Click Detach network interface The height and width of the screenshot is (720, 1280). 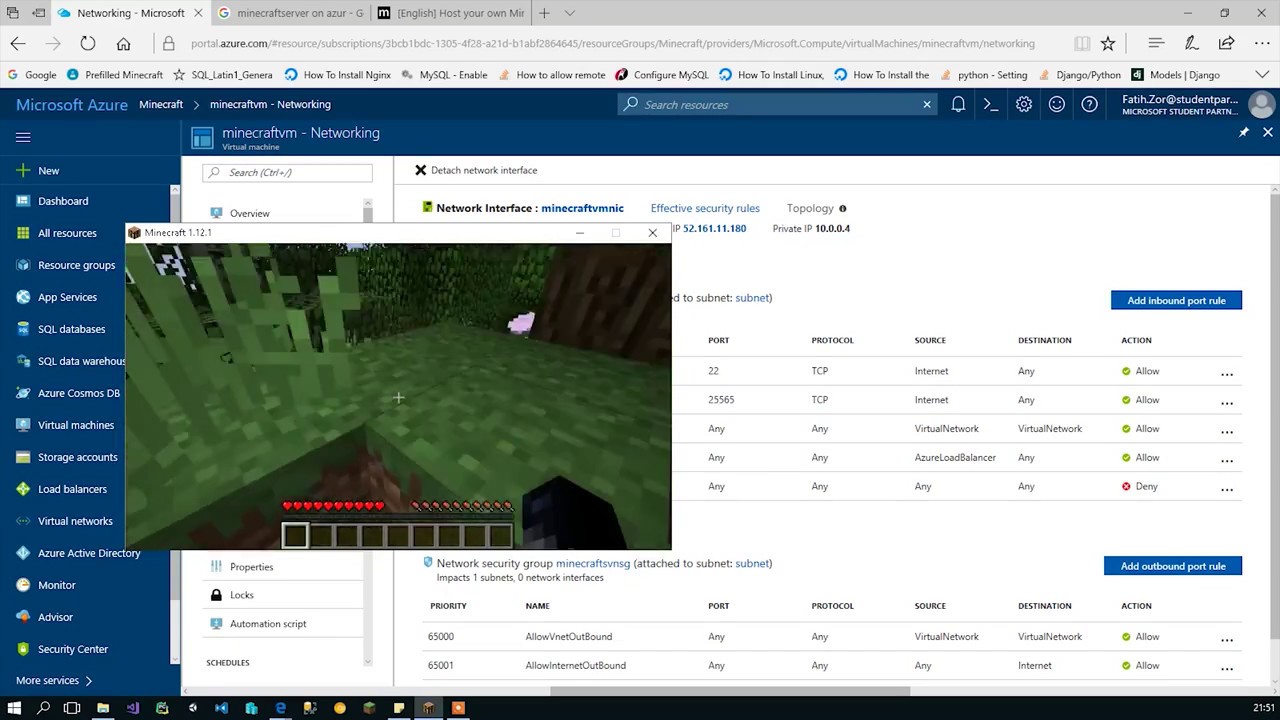tap(476, 170)
